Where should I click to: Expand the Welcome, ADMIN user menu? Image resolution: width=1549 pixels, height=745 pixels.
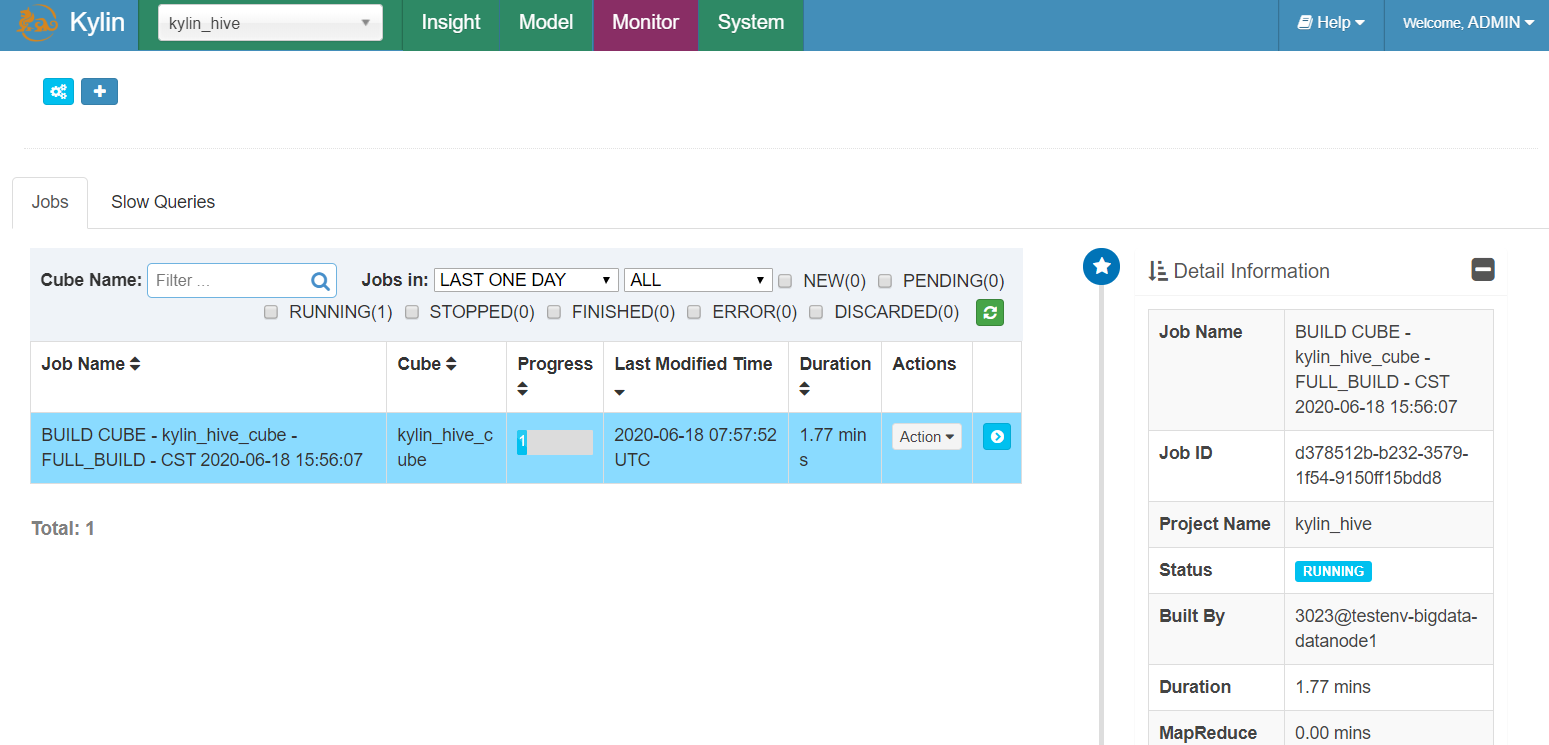tap(1468, 23)
